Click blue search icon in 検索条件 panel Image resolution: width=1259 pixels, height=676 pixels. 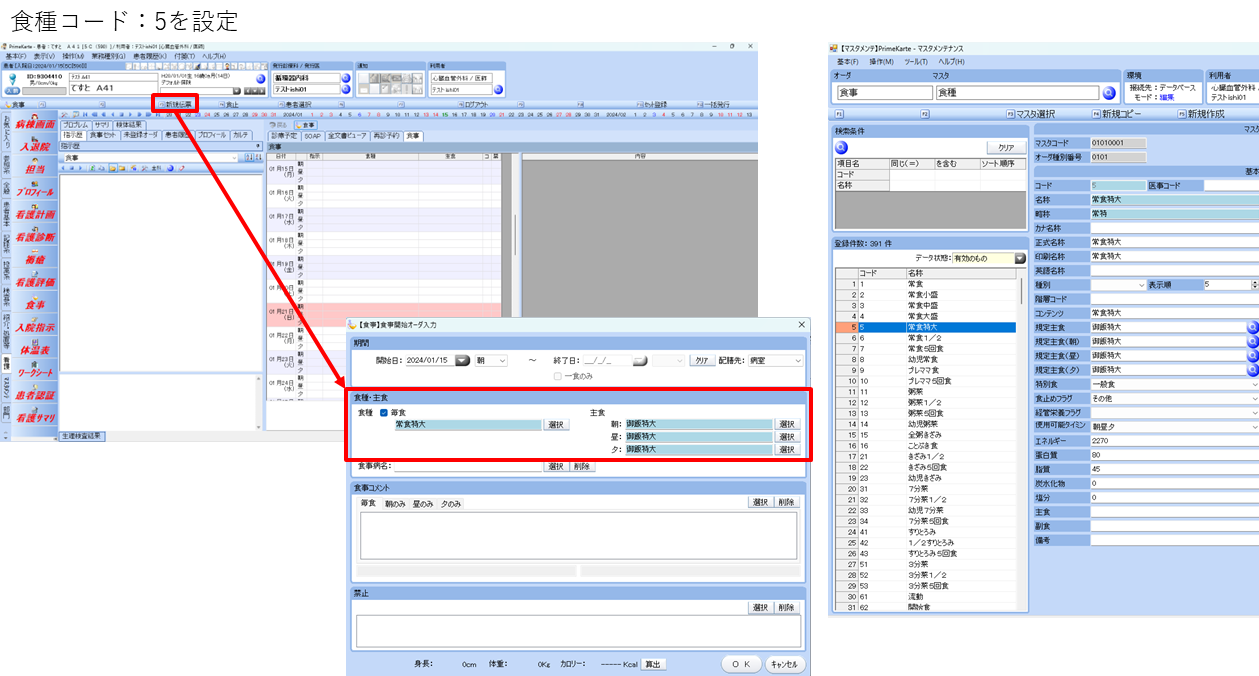pos(842,147)
